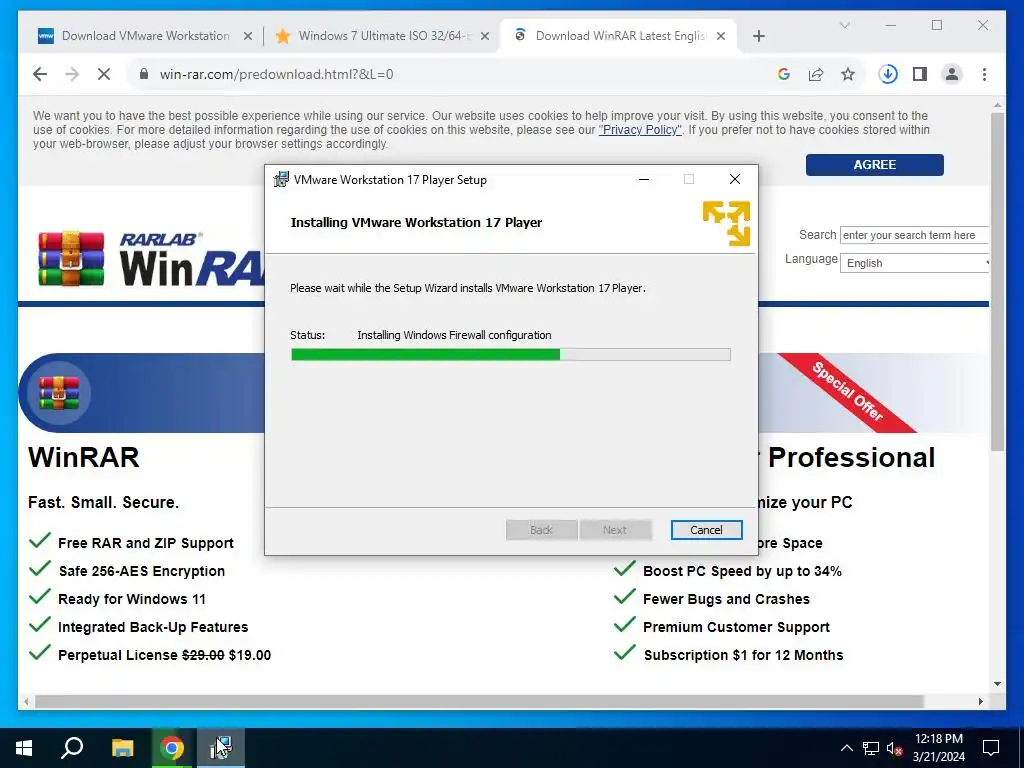This screenshot has height=768, width=1024.
Task: Open File Explorer from taskbar
Action: pos(122,748)
